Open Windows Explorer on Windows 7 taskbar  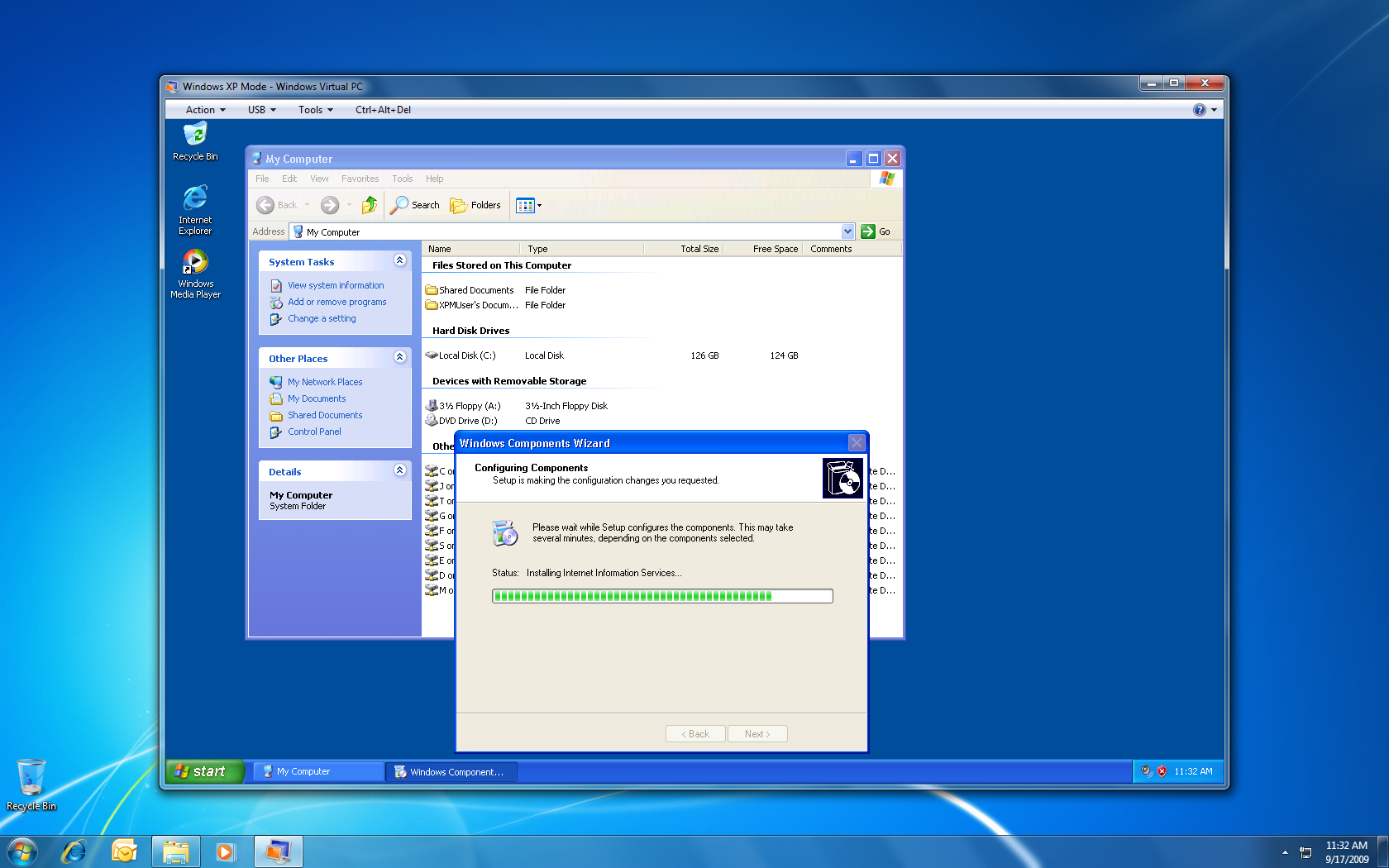(x=176, y=851)
